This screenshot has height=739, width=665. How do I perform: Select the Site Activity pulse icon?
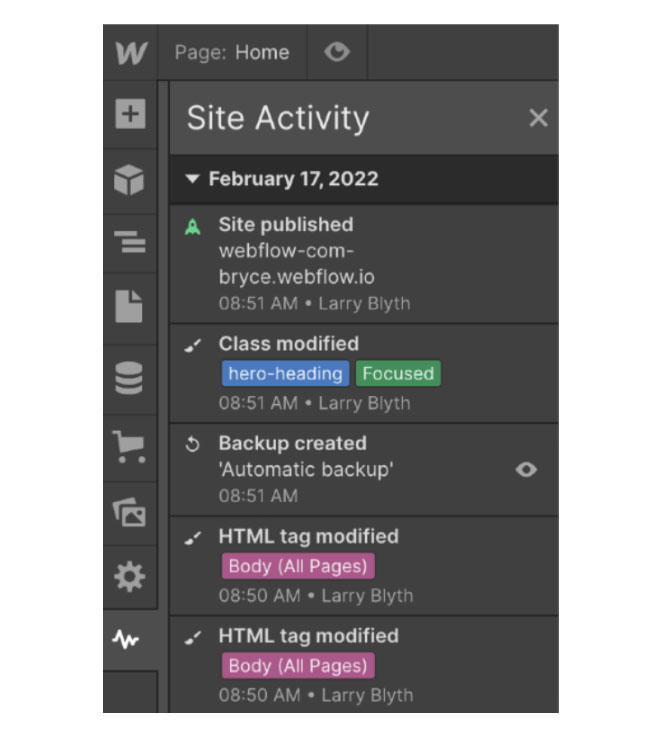125,640
